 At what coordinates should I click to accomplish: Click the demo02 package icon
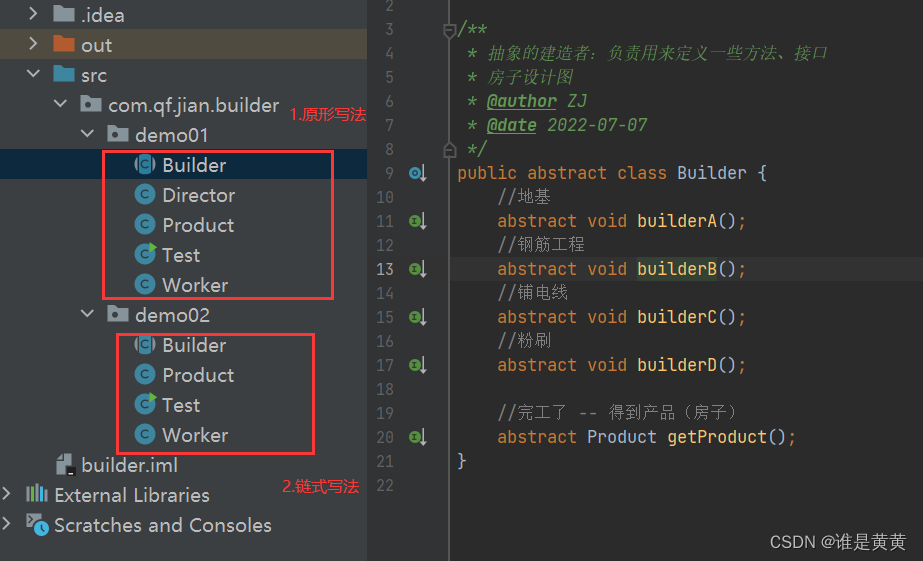[x=118, y=314]
